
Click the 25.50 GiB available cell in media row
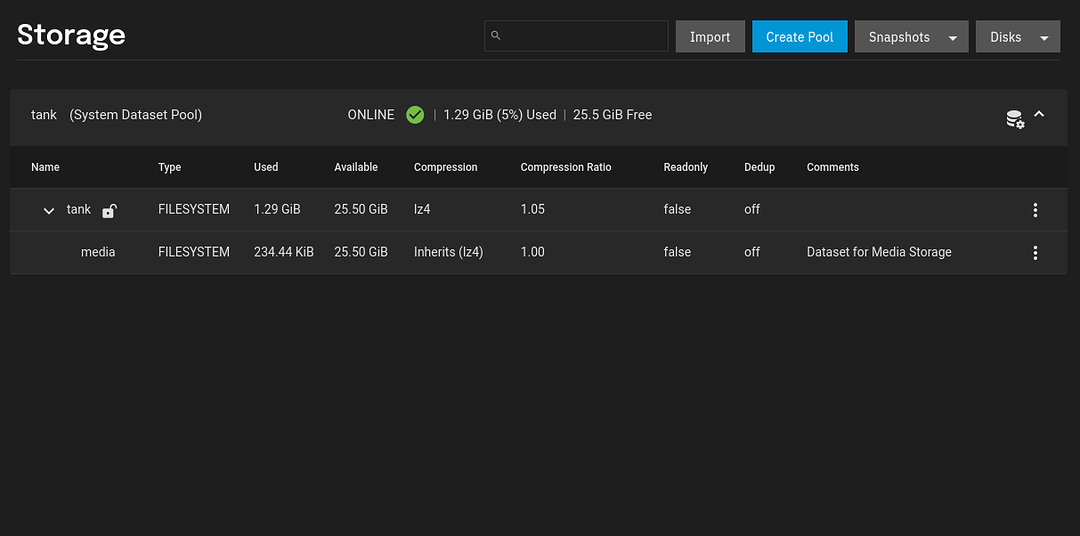[361, 252]
